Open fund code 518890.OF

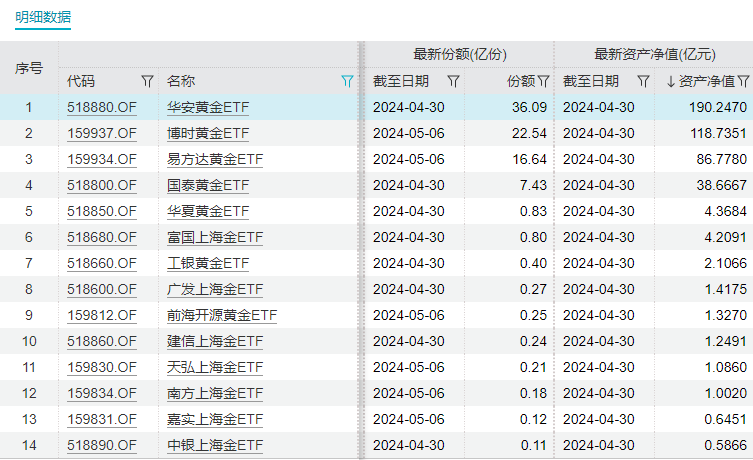(102, 445)
